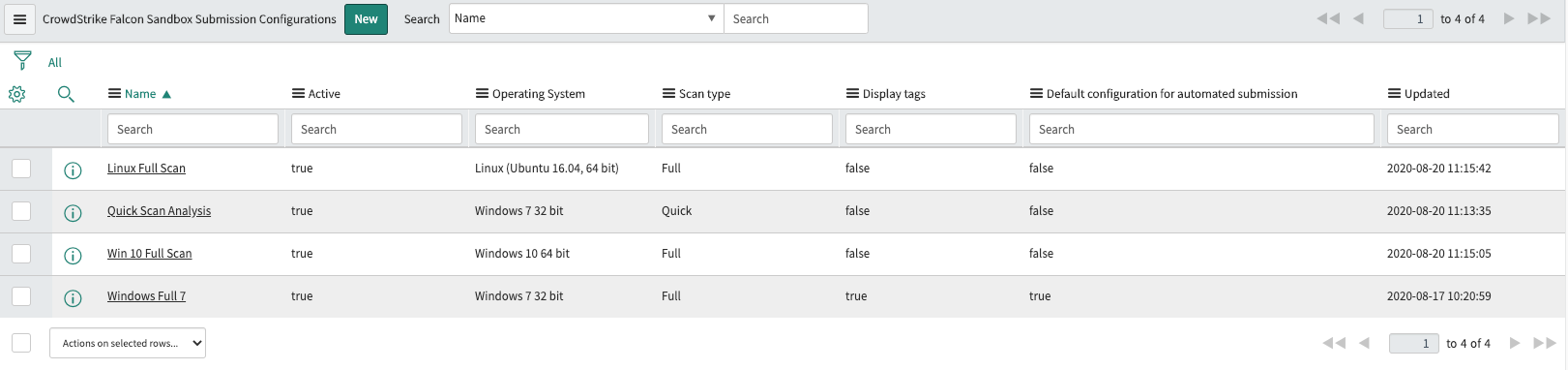Check the Linux Full Scan row checkbox
Viewport: 1568px width, 370px height.
point(21,169)
